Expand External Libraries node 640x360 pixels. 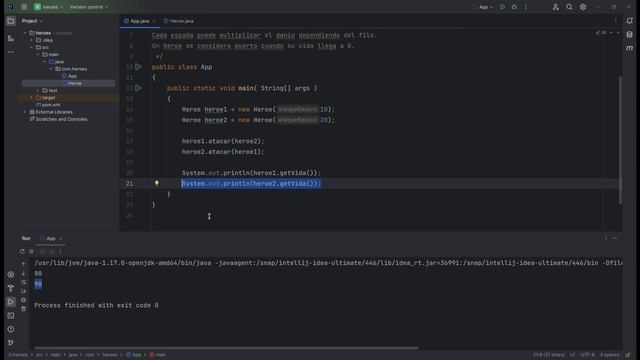[25, 112]
